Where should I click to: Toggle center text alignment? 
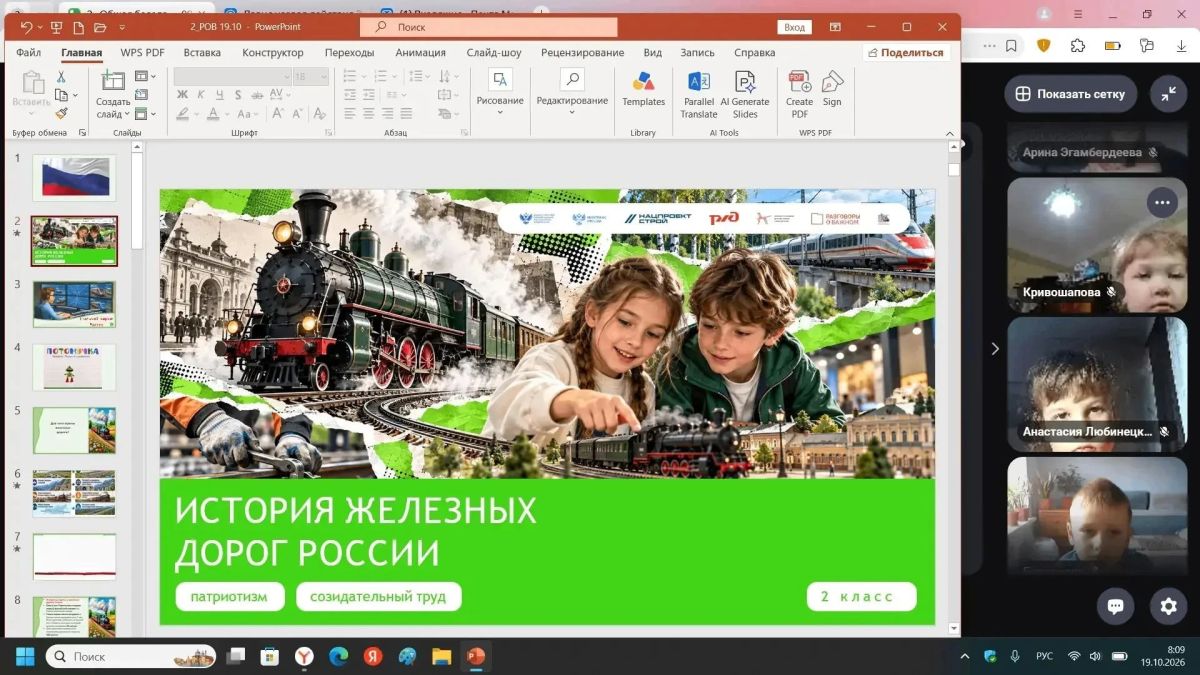(368, 114)
